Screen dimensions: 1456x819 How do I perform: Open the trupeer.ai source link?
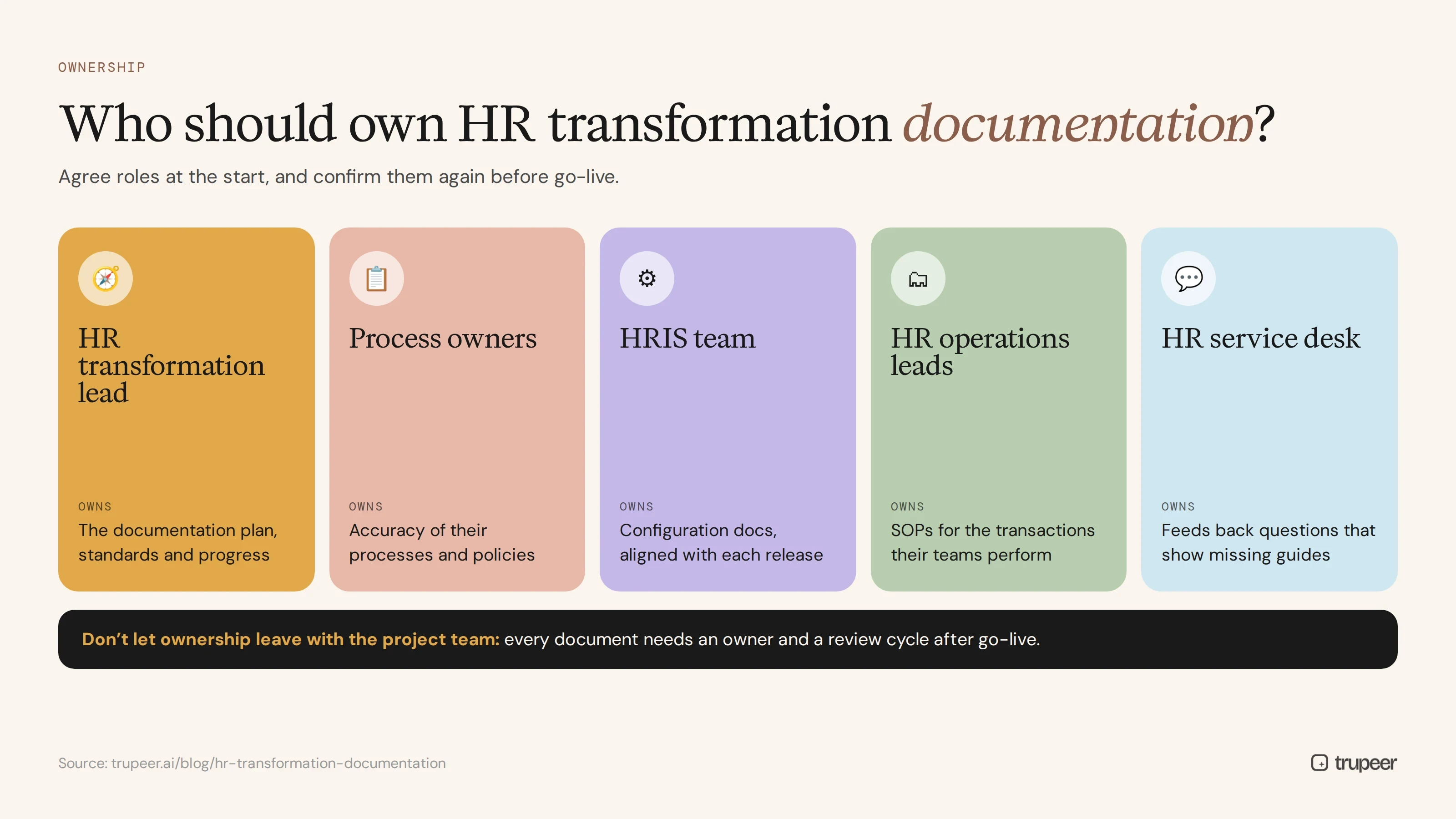[278, 763]
